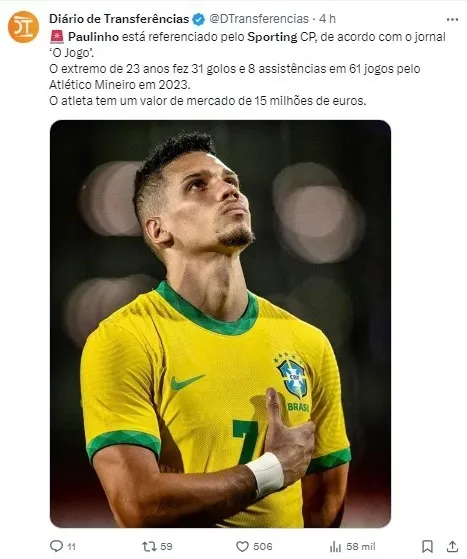Click the blue verified checkmark badge
The image size is (467, 559).
(x=199, y=19)
